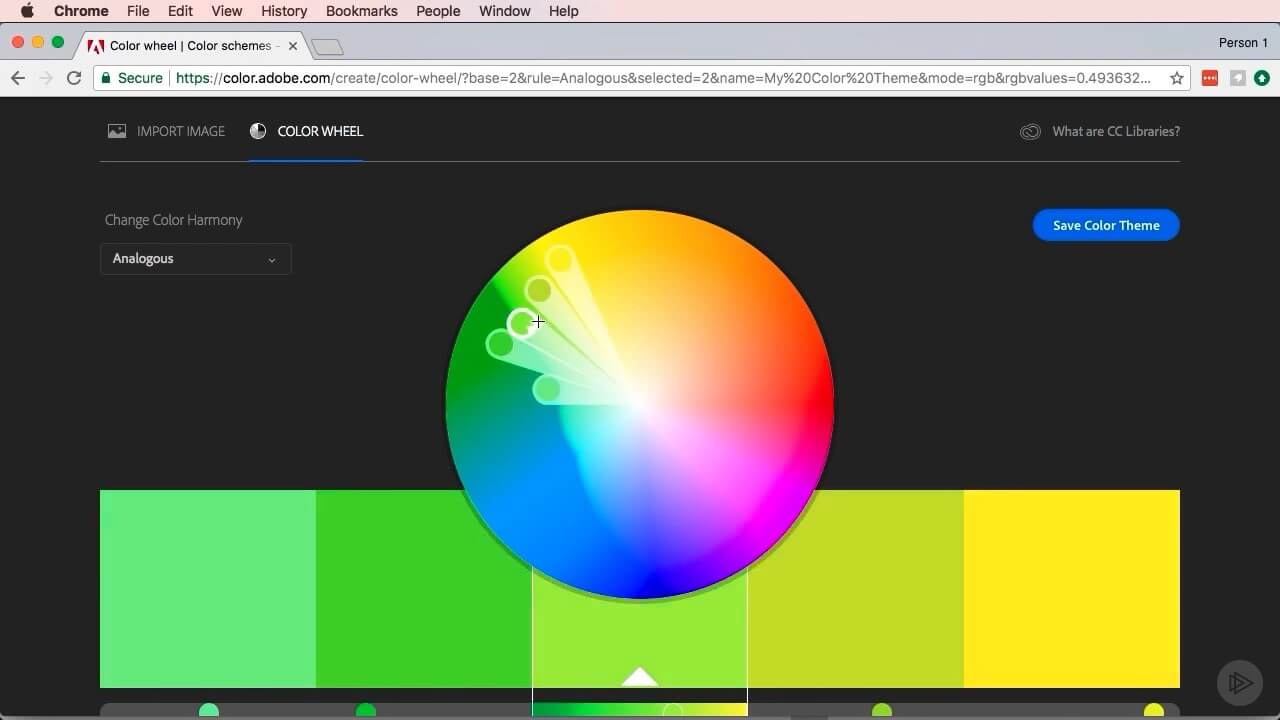
Task: Click the Save Color Theme button
Action: (1106, 225)
